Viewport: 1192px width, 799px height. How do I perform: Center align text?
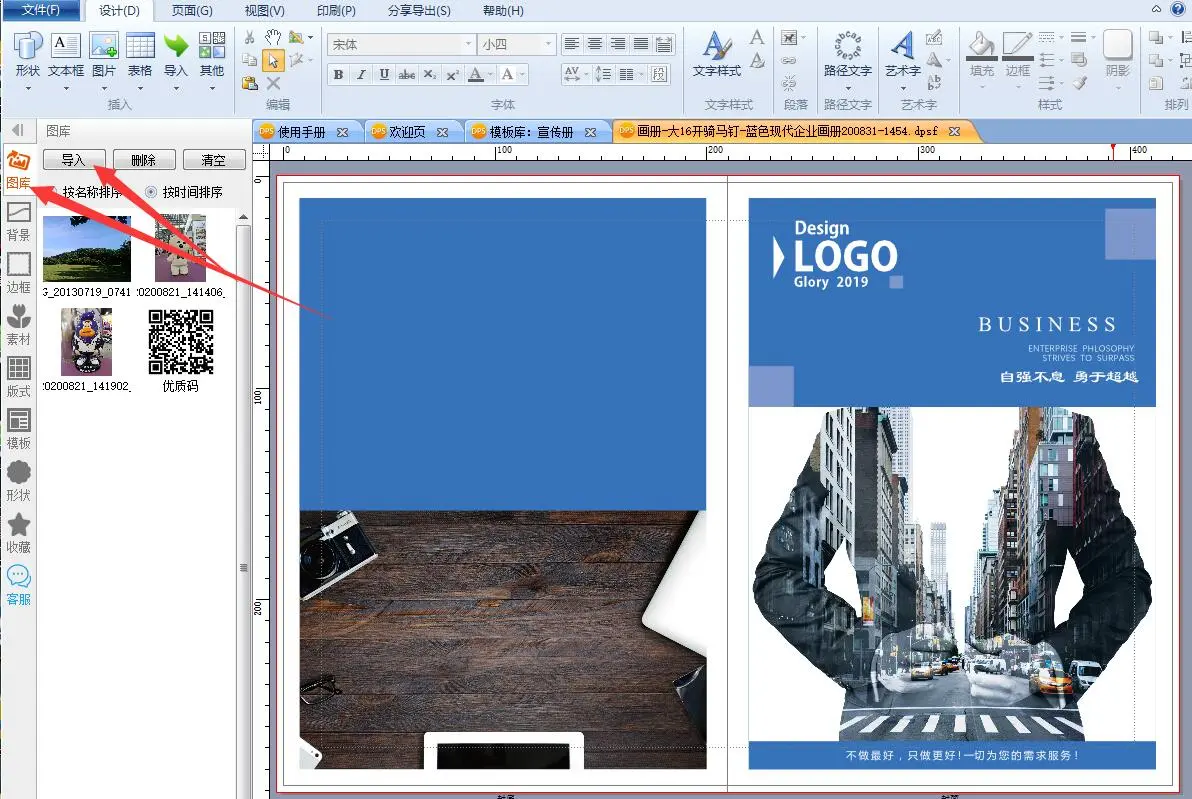[x=594, y=44]
